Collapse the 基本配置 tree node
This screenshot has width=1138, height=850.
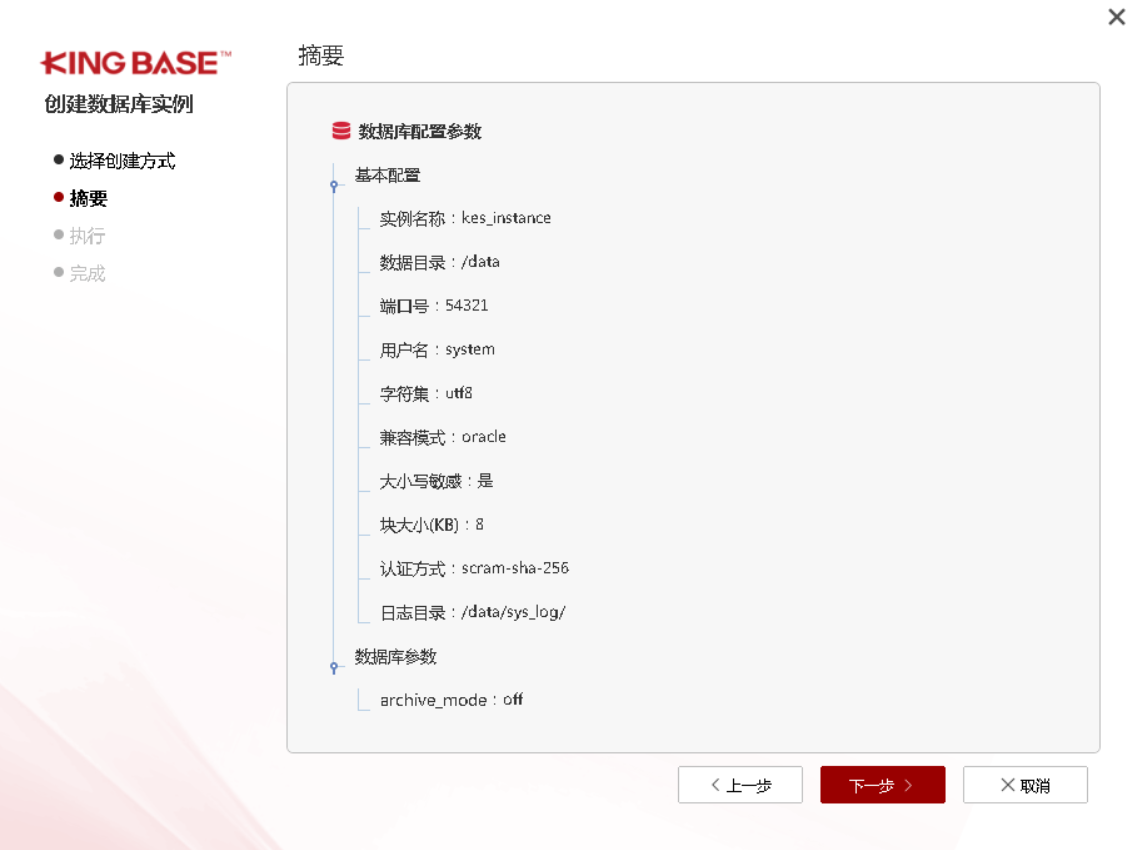pyautogui.click(x=335, y=185)
